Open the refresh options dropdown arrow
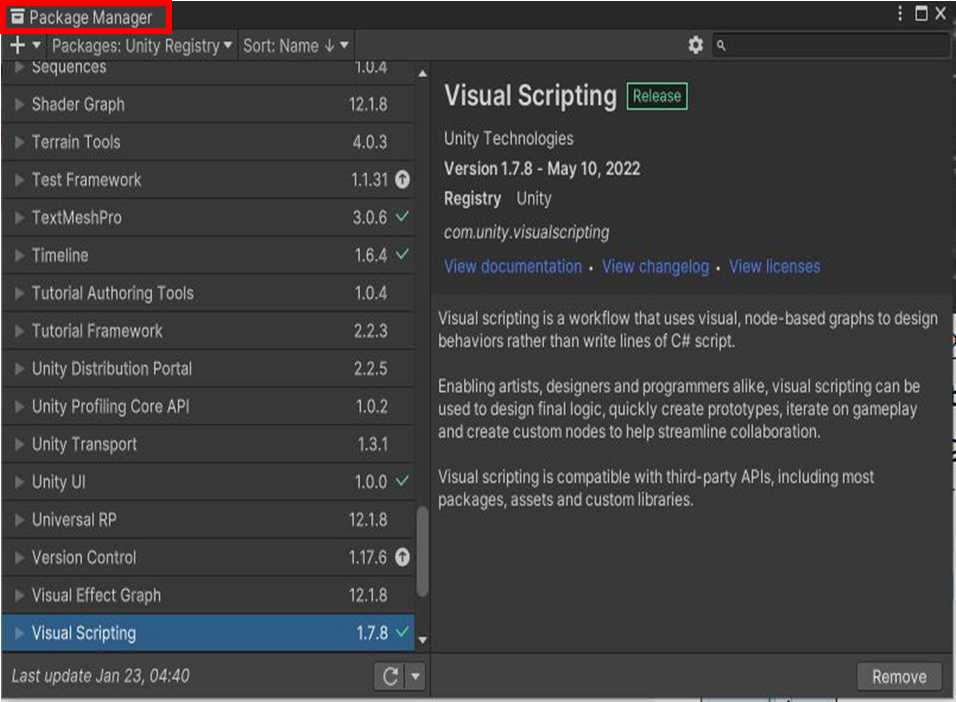The height and width of the screenshot is (702, 956). [x=415, y=676]
